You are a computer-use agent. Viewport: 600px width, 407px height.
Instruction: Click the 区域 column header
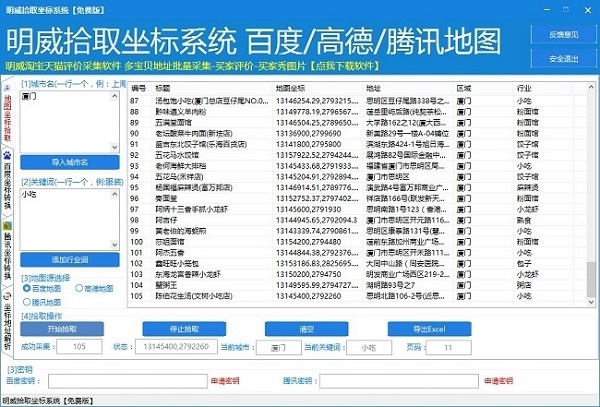483,88
